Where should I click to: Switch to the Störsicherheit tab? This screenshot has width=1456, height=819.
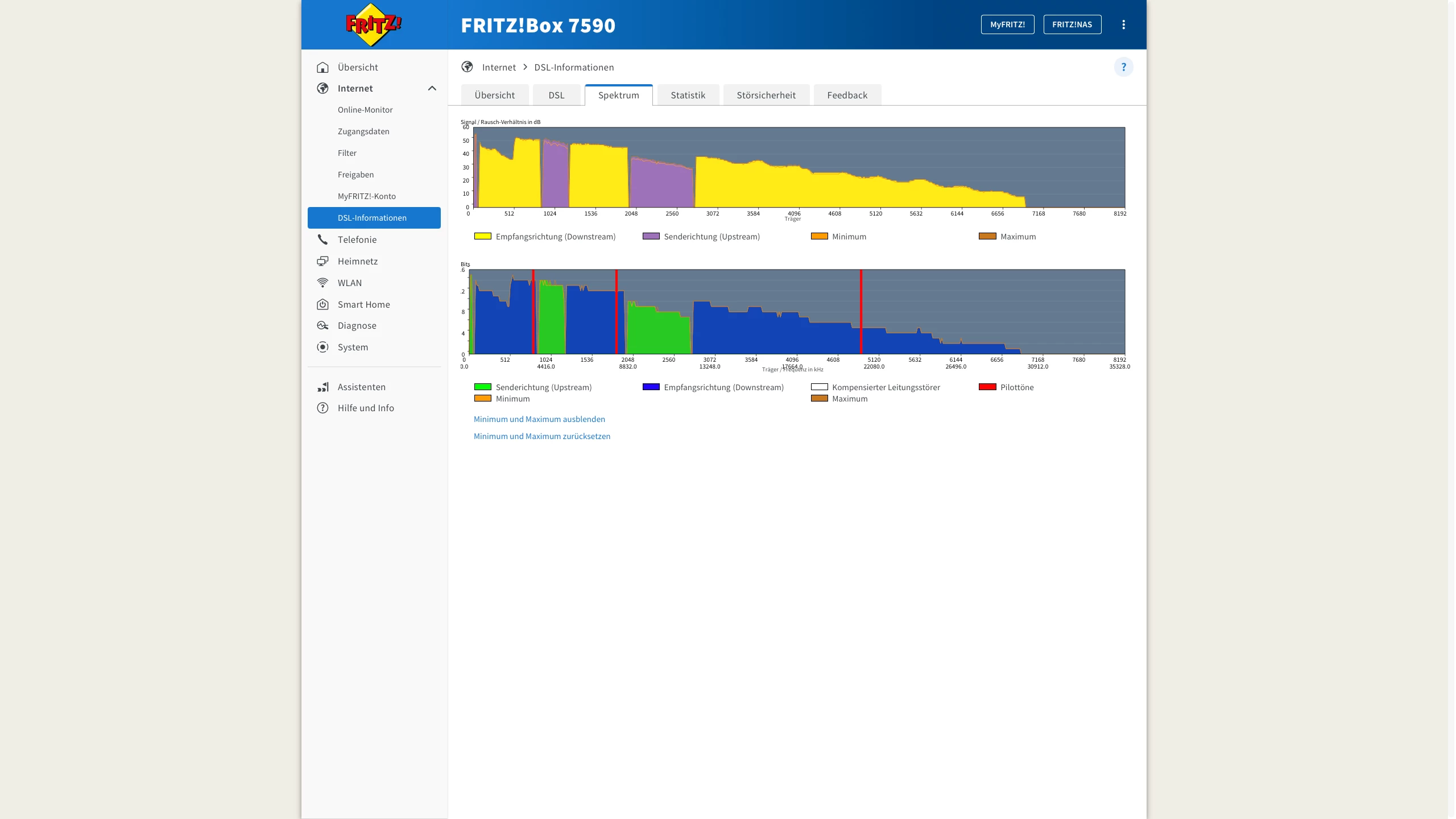(766, 95)
